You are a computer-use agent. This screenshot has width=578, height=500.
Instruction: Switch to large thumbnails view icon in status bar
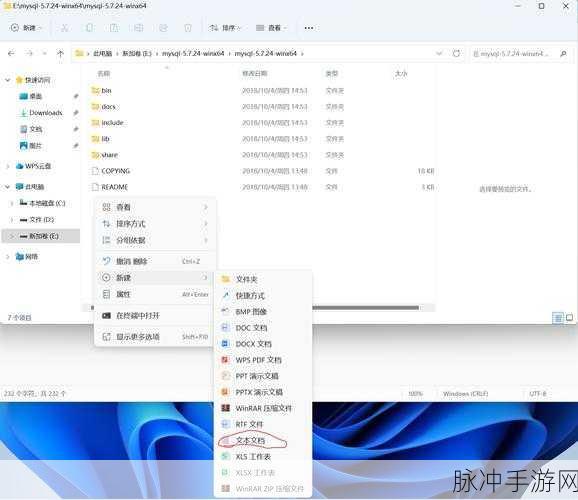570,317
